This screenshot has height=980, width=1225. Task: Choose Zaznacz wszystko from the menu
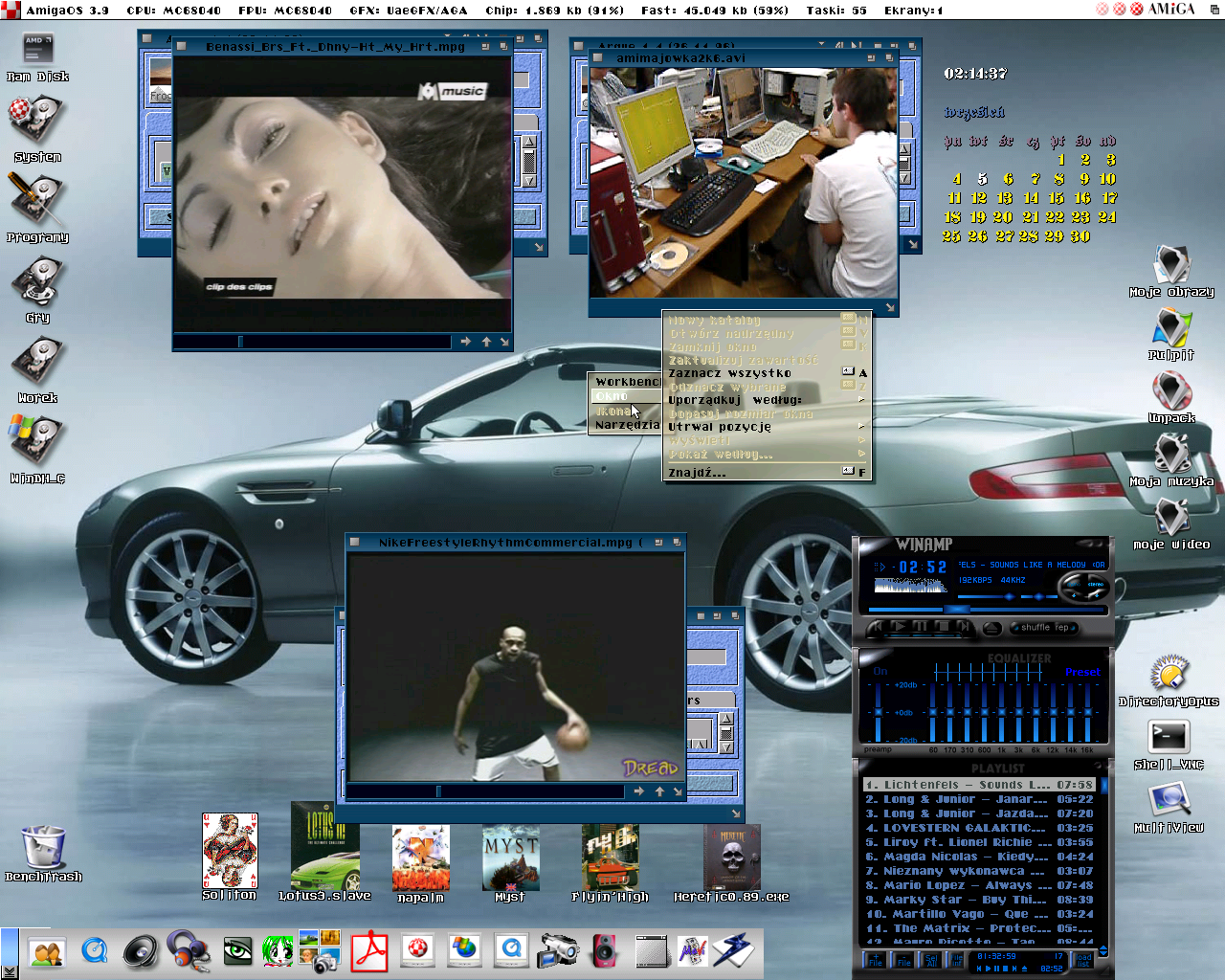[x=766, y=373]
